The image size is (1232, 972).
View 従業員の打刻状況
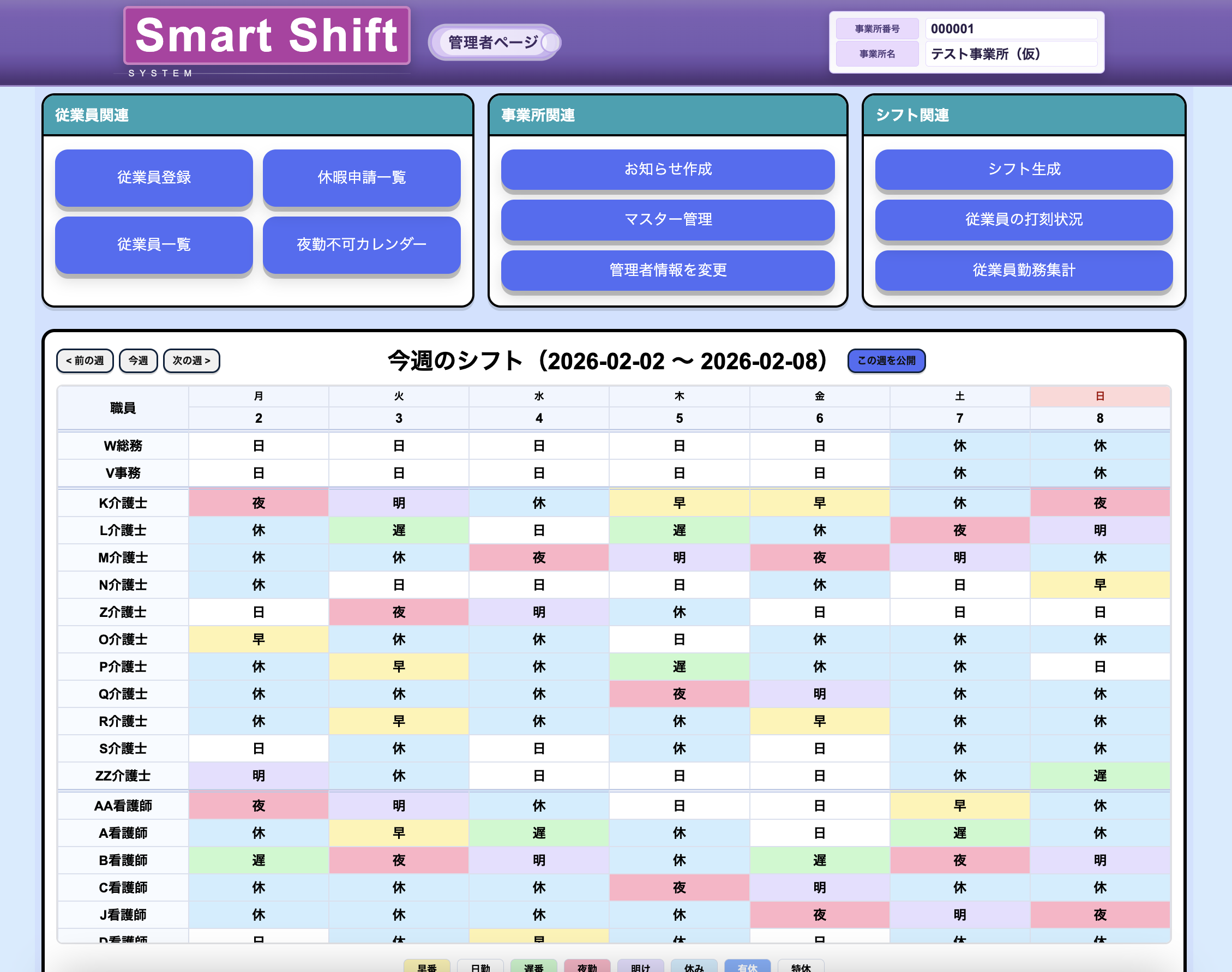coord(1023,219)
